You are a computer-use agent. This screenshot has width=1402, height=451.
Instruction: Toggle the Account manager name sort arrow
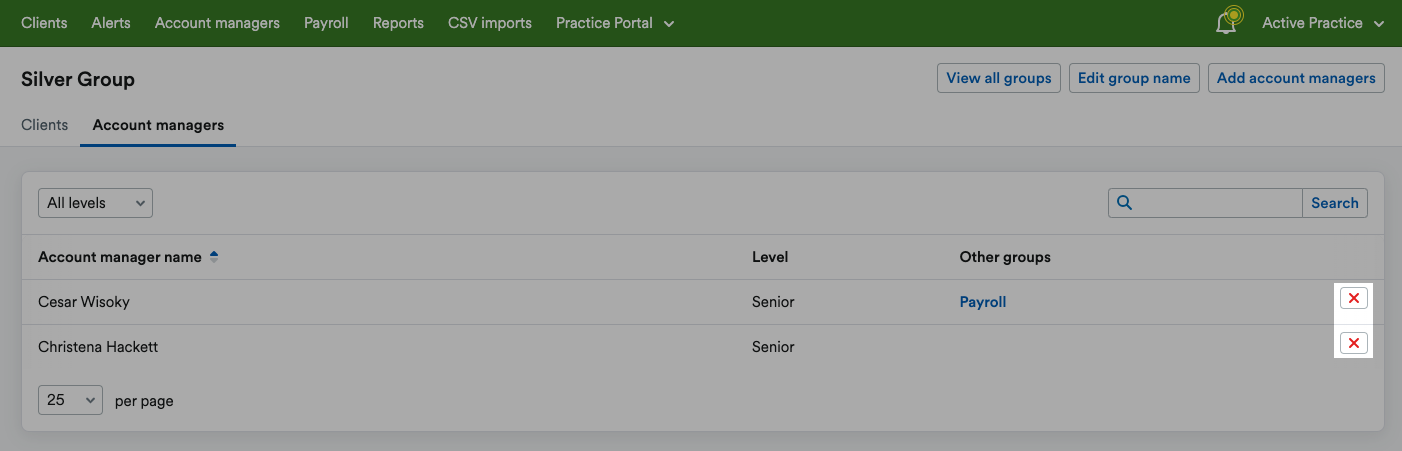point(214,257)
